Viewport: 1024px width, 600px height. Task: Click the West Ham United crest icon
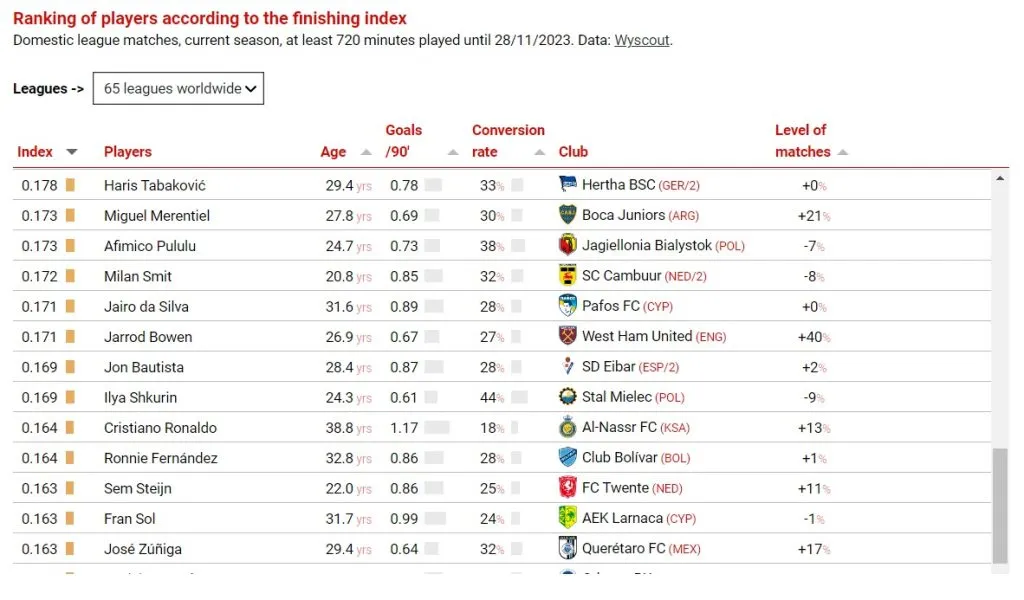567,336
